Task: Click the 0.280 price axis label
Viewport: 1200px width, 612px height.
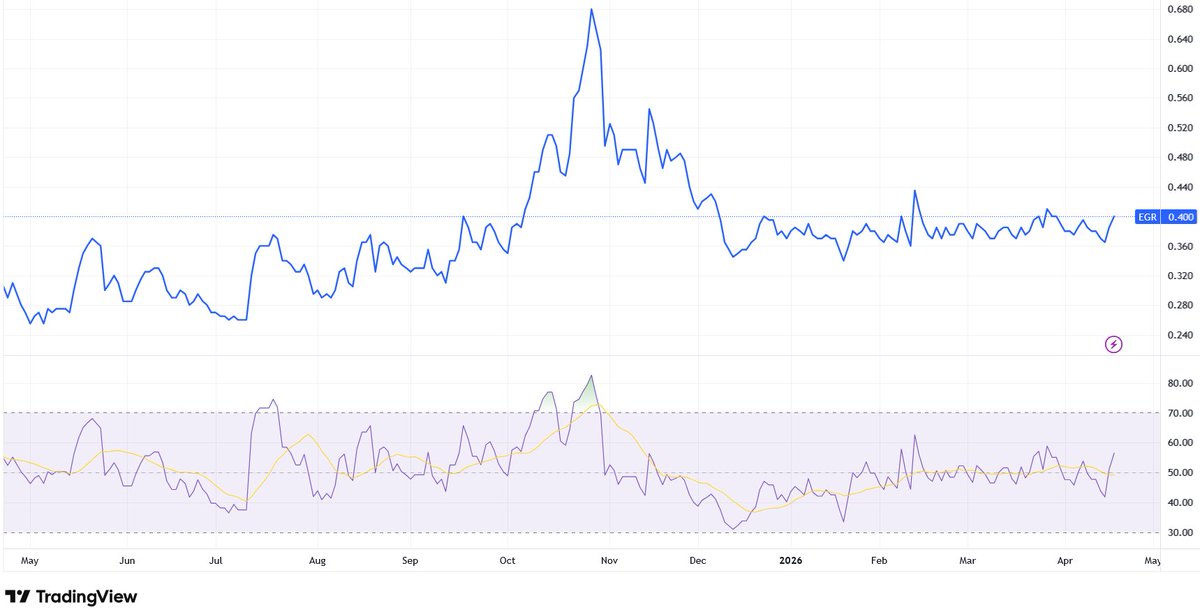Action: 1180,305
